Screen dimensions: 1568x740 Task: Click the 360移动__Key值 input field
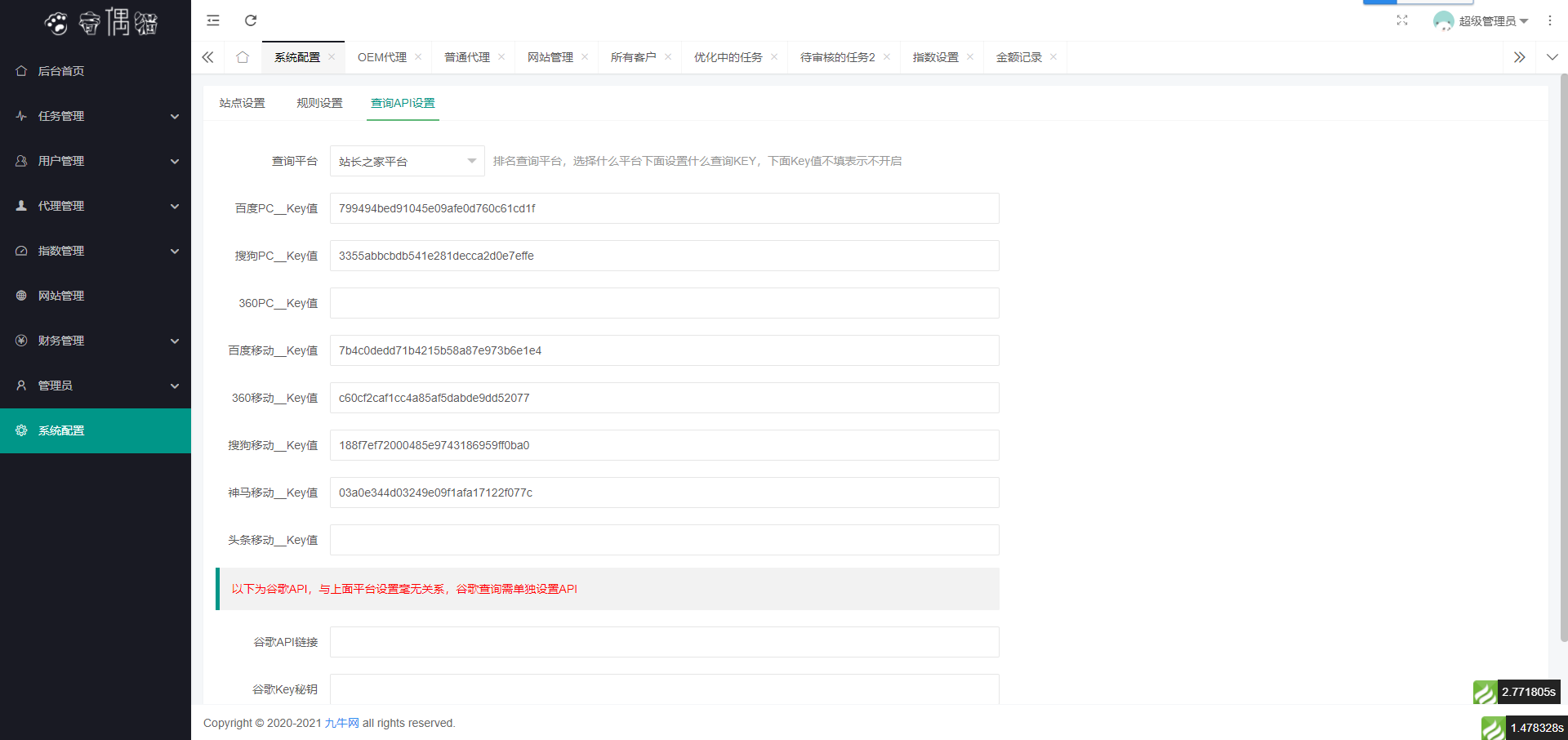665,398
